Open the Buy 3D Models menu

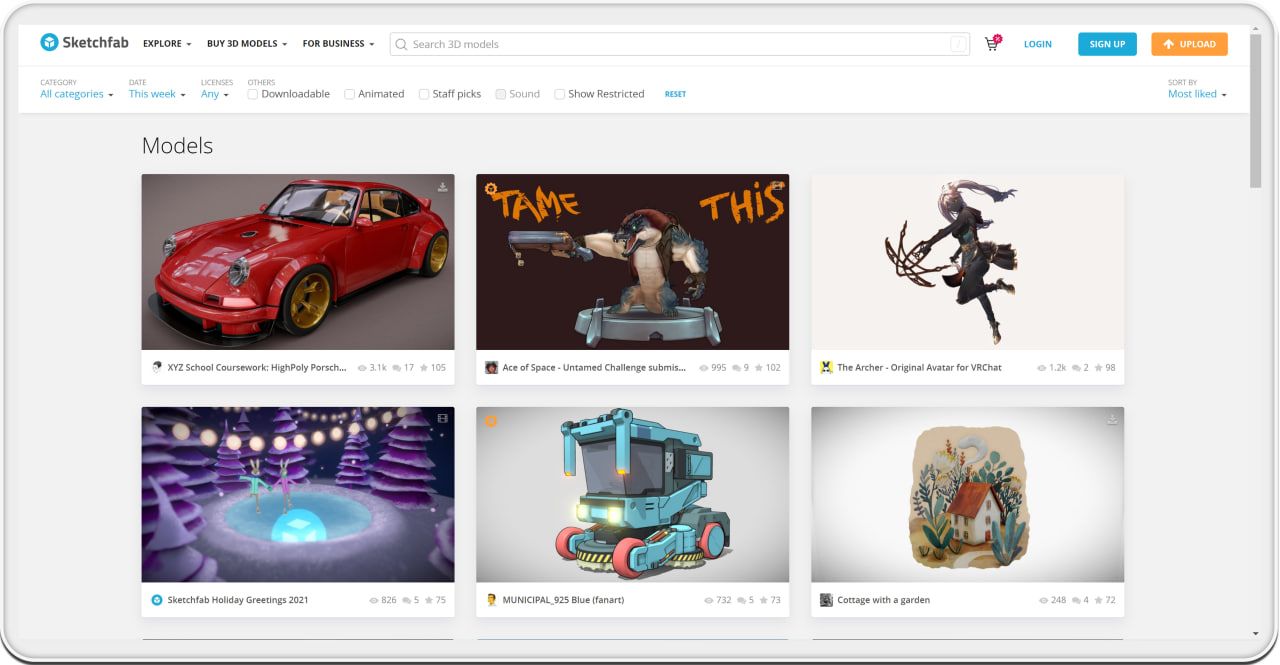point(246,44)
